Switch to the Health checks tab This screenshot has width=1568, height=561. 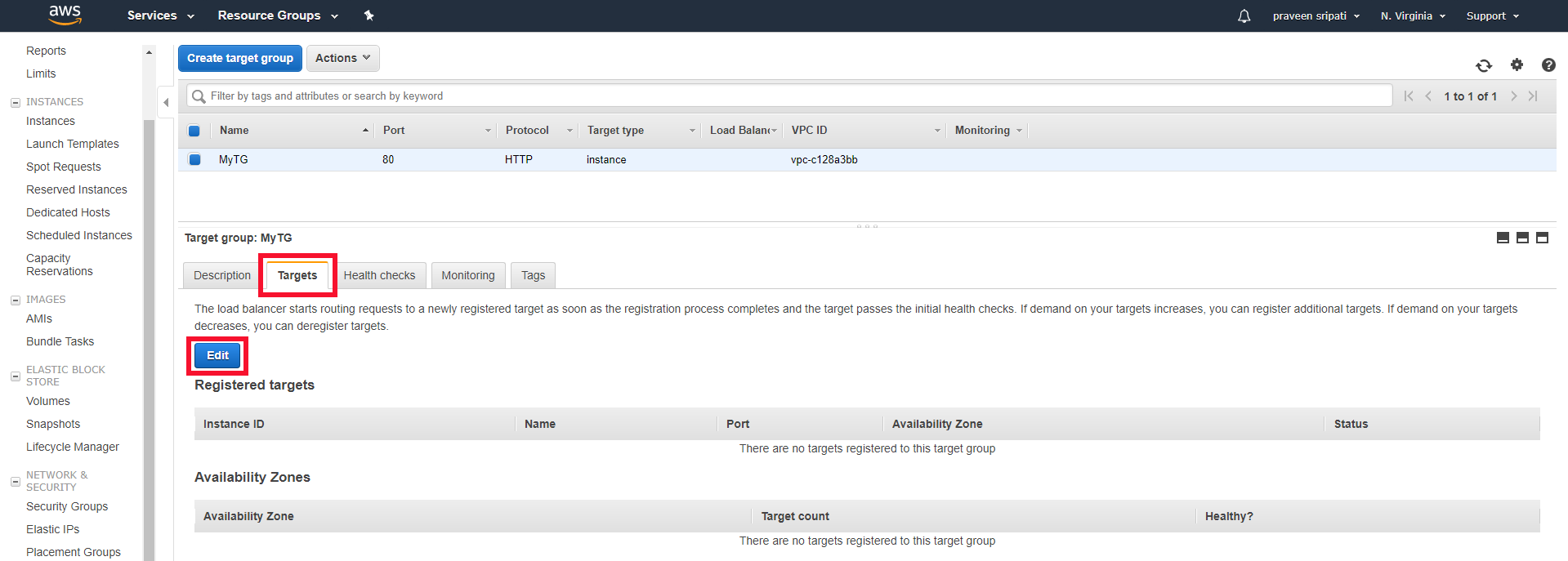379,275
